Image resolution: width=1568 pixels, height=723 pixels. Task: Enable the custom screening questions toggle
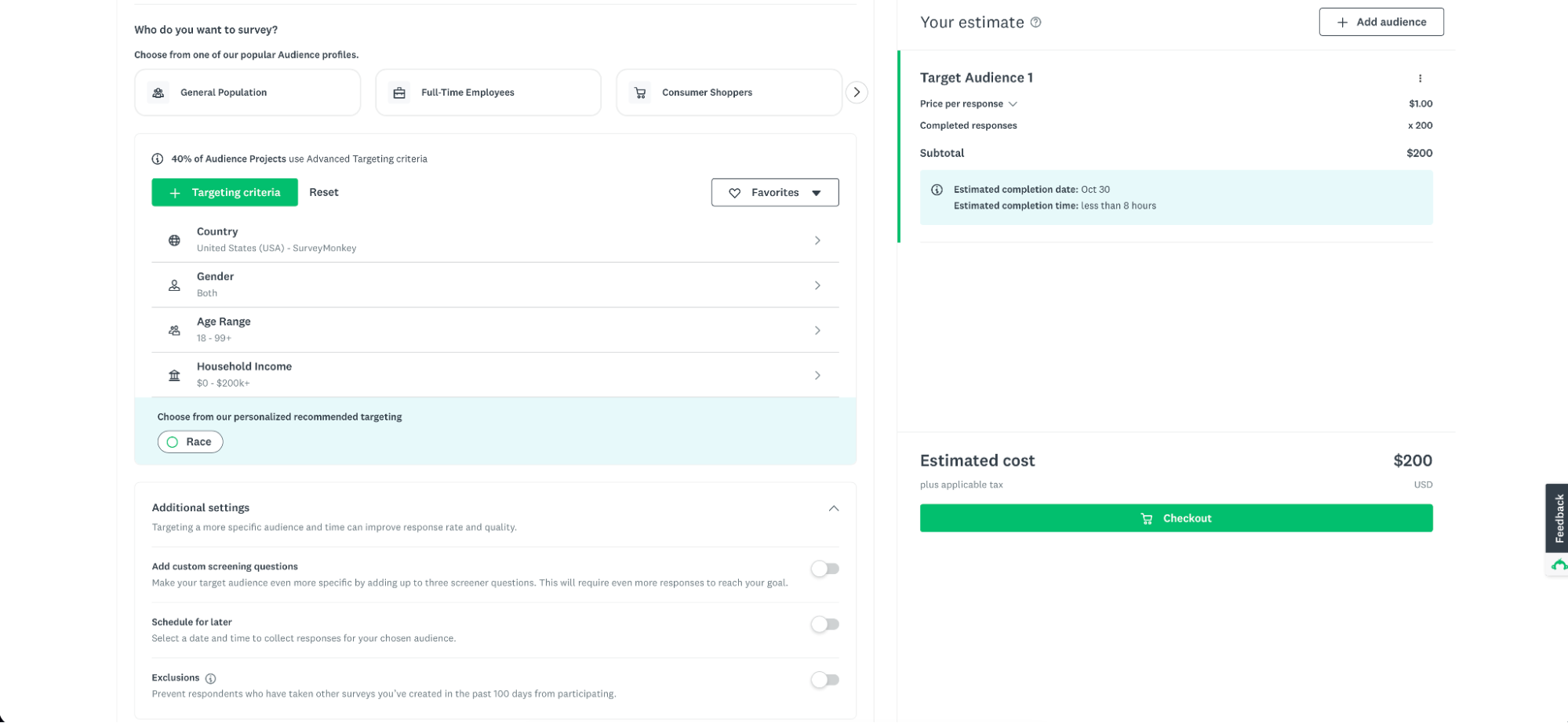click(x=824, y=569)
